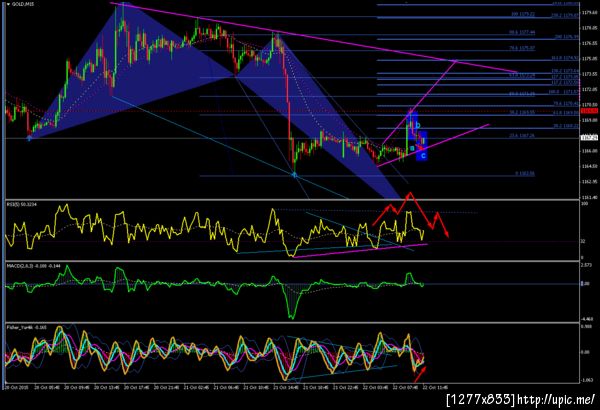Image resolution: width=600 pixels, height=410 pixels.
Task: Click the 1162.95 price scale value
Action: pyautogui.click(x=589, y=182)
